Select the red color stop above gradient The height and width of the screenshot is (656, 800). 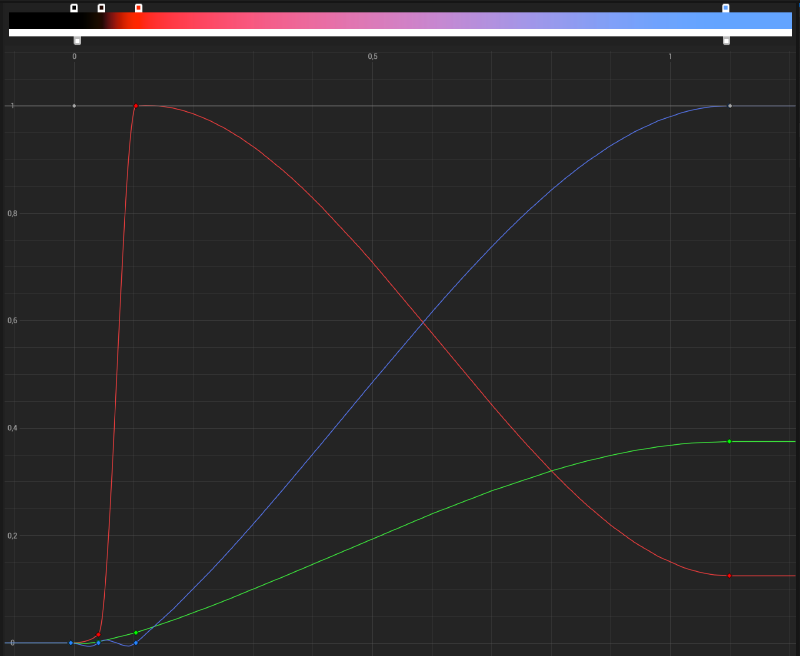138,8
